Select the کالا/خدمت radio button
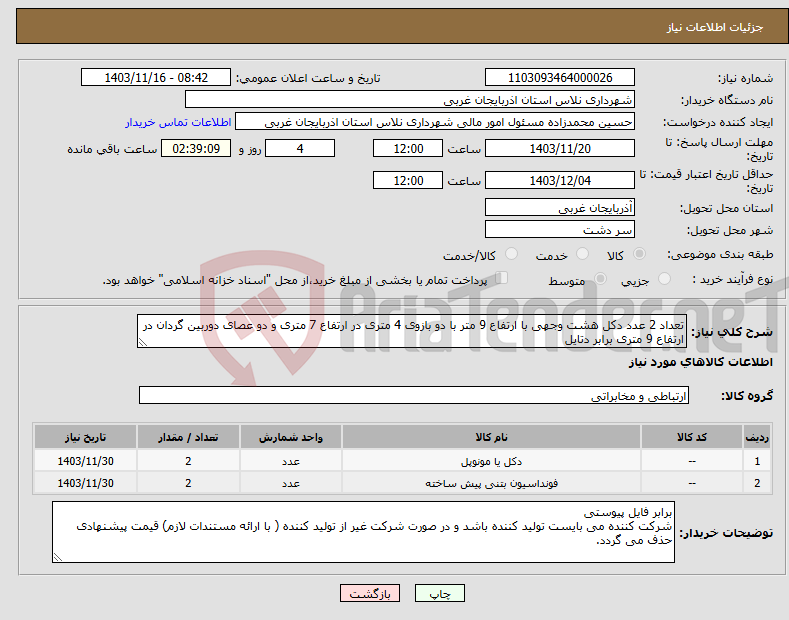This screenshot has width=789, height=620. 511,254
